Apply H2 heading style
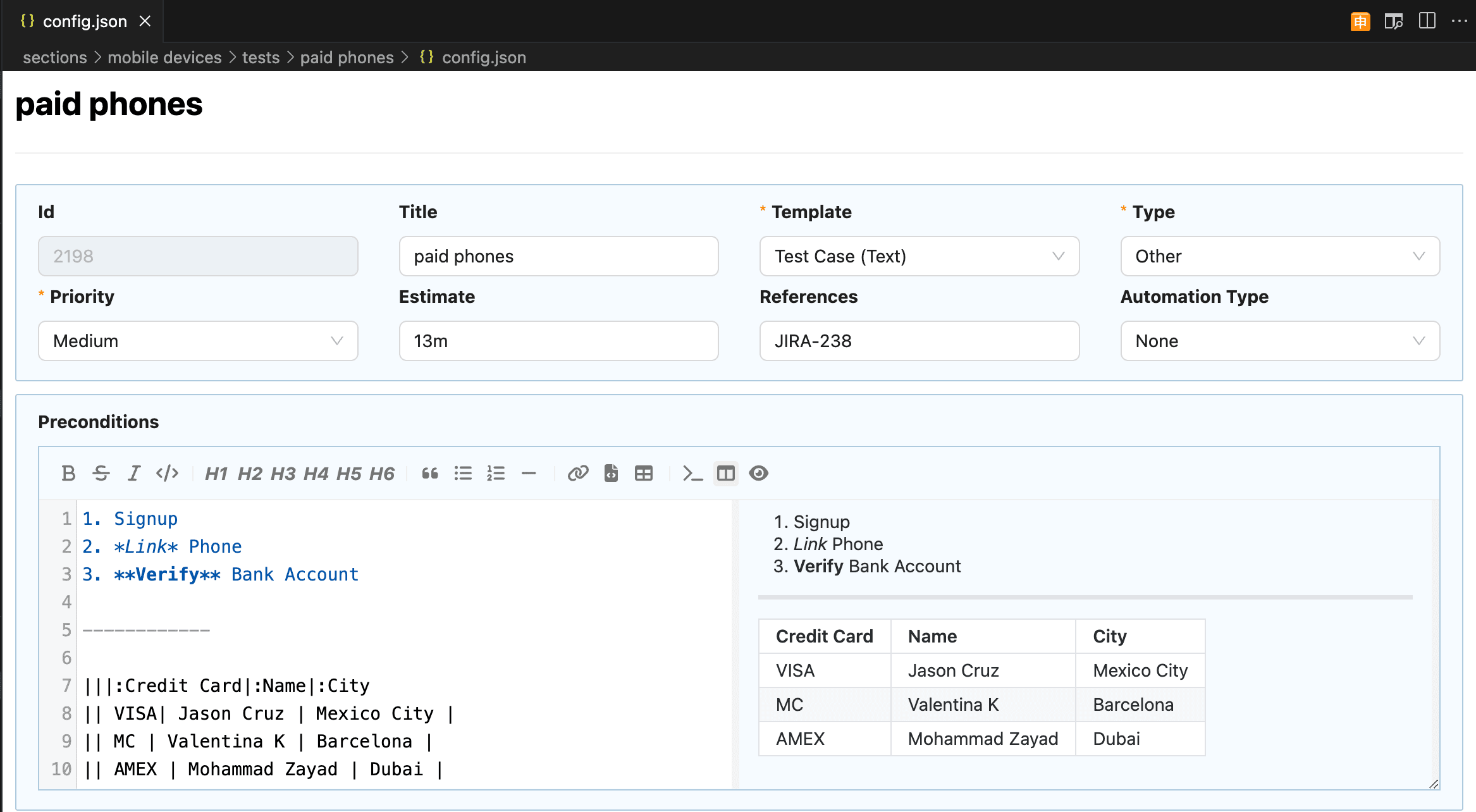Image resolution: width=1476 pixels, height=812 pixels. [250, 473]
